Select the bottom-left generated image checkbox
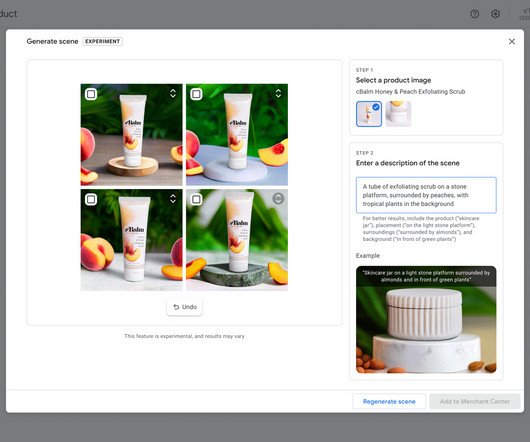 tap(91, 199)
